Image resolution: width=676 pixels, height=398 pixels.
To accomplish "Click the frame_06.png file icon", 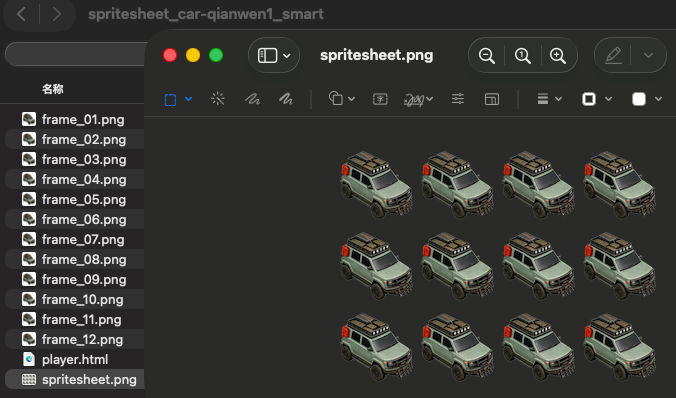I will click(x=29, y=219).
